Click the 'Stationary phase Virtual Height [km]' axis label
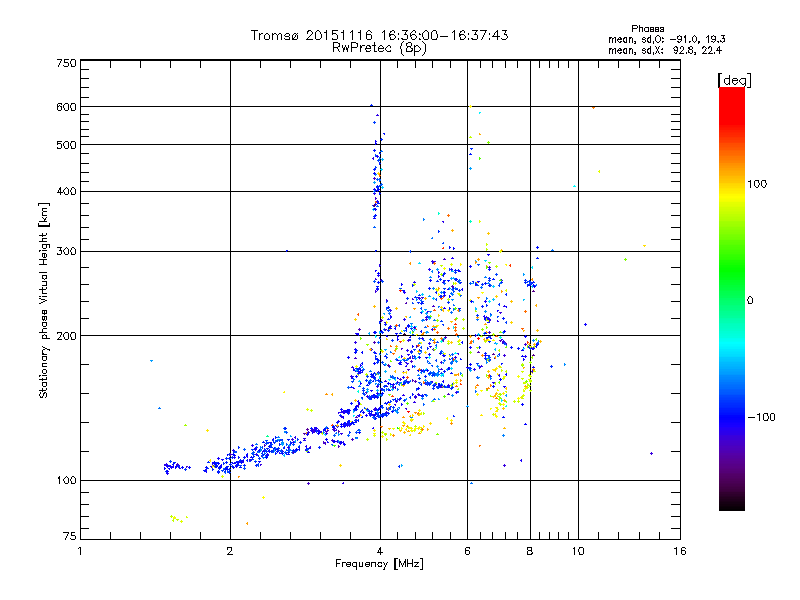Viewport: 800px width, 600px height. (43, 300)
